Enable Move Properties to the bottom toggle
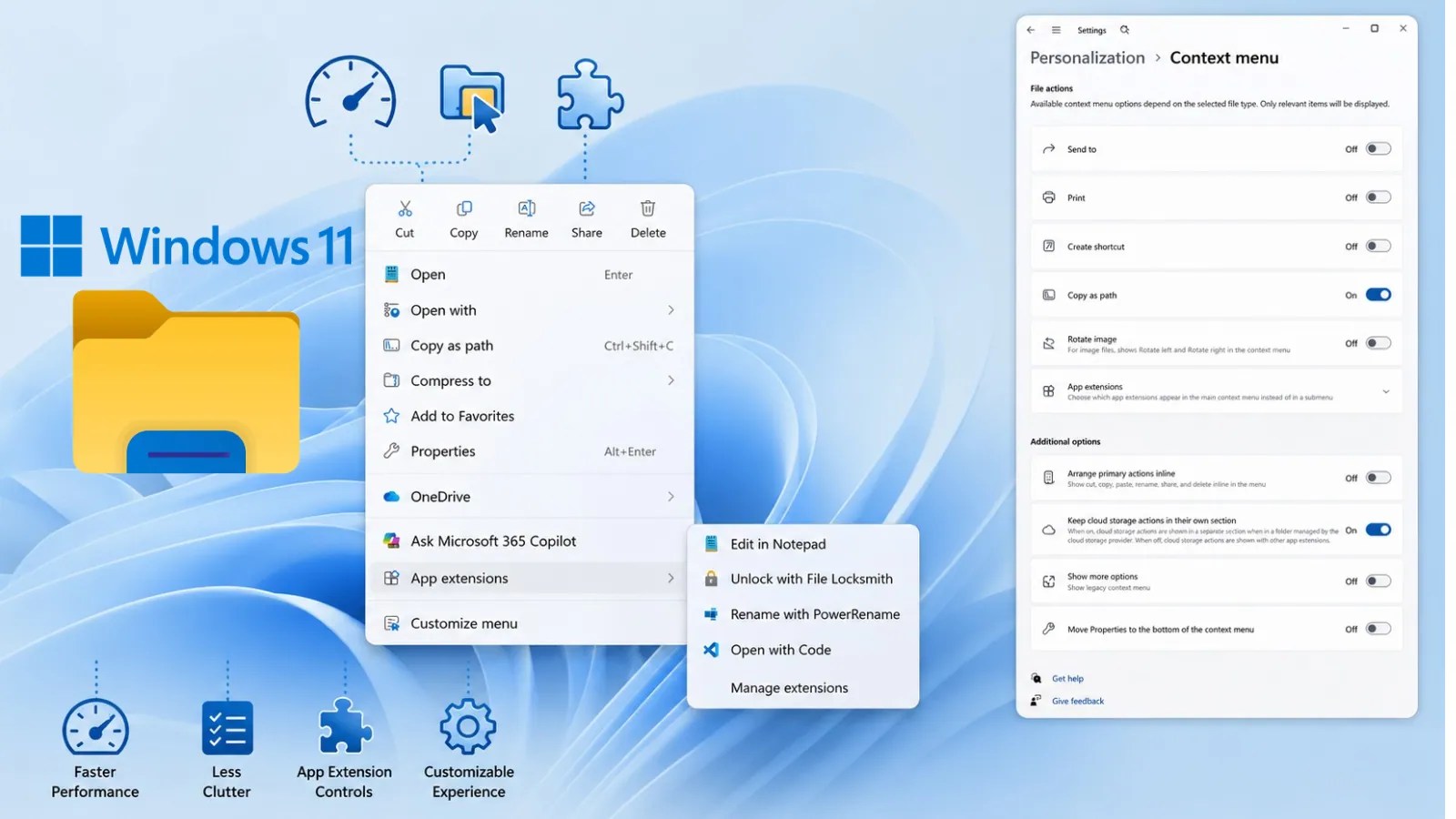Viewport: 1456px width, 819px height. pos(1379,629)
